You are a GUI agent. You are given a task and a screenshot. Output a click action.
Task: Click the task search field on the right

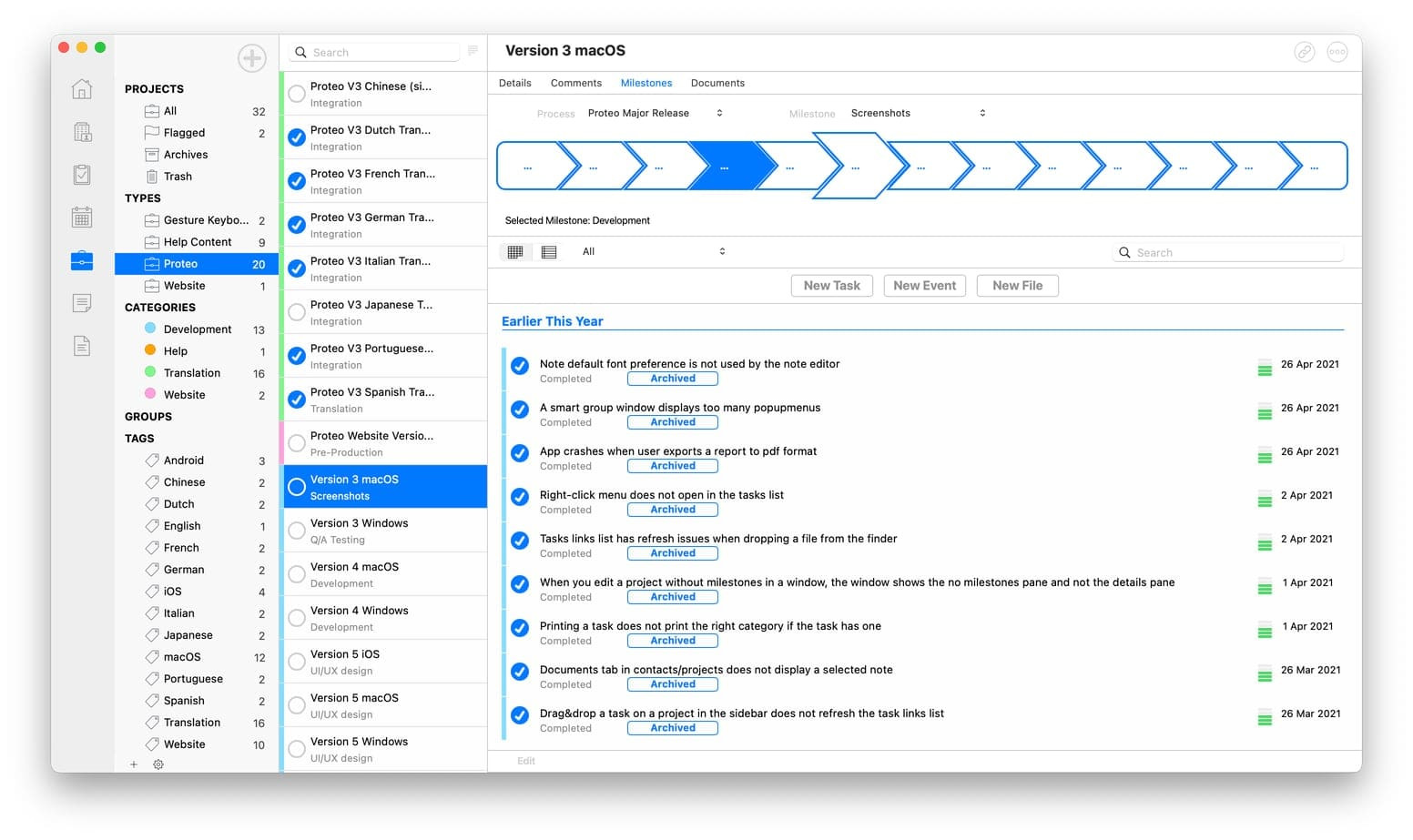tap(1228, 252)
